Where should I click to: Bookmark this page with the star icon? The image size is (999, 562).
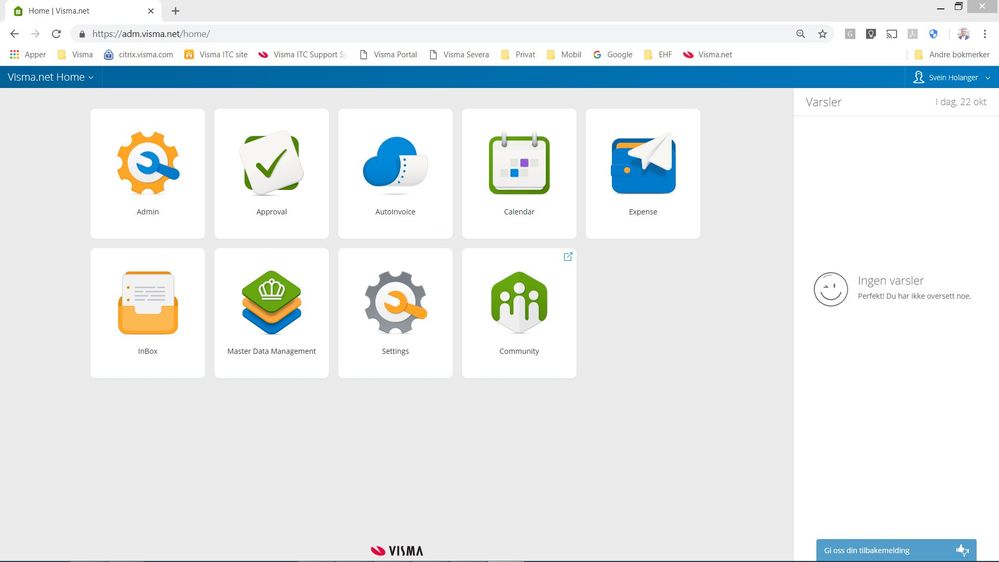[x=823, y=34]
